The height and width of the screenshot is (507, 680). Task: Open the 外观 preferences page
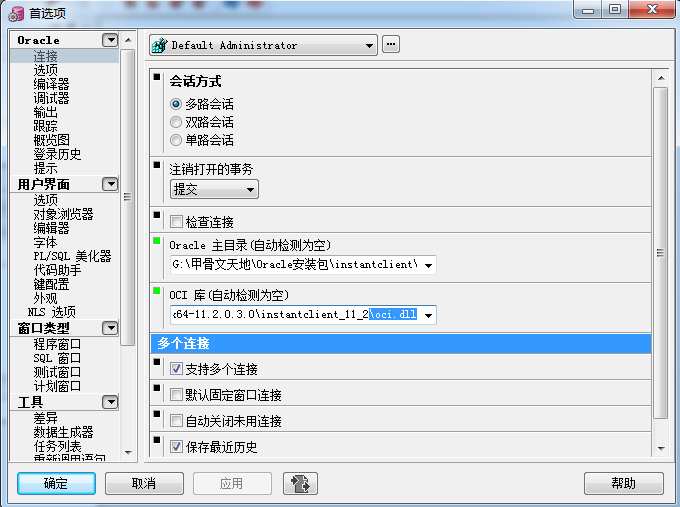pos(46,298)
